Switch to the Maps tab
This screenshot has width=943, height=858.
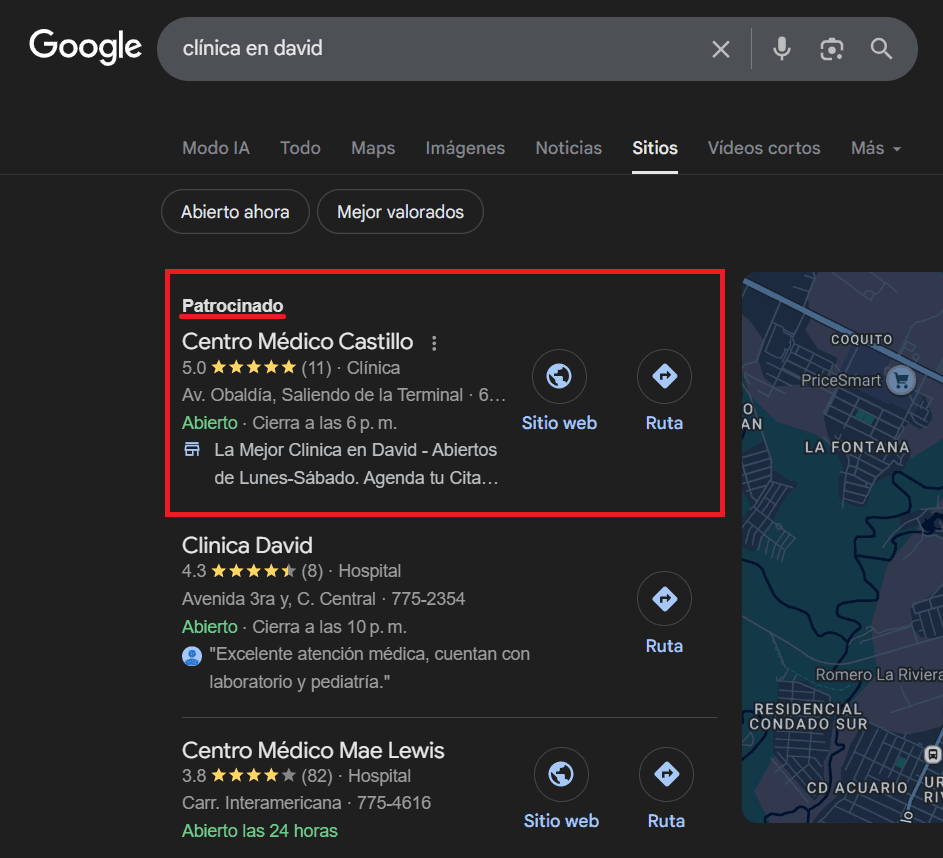tap(372, 147)
